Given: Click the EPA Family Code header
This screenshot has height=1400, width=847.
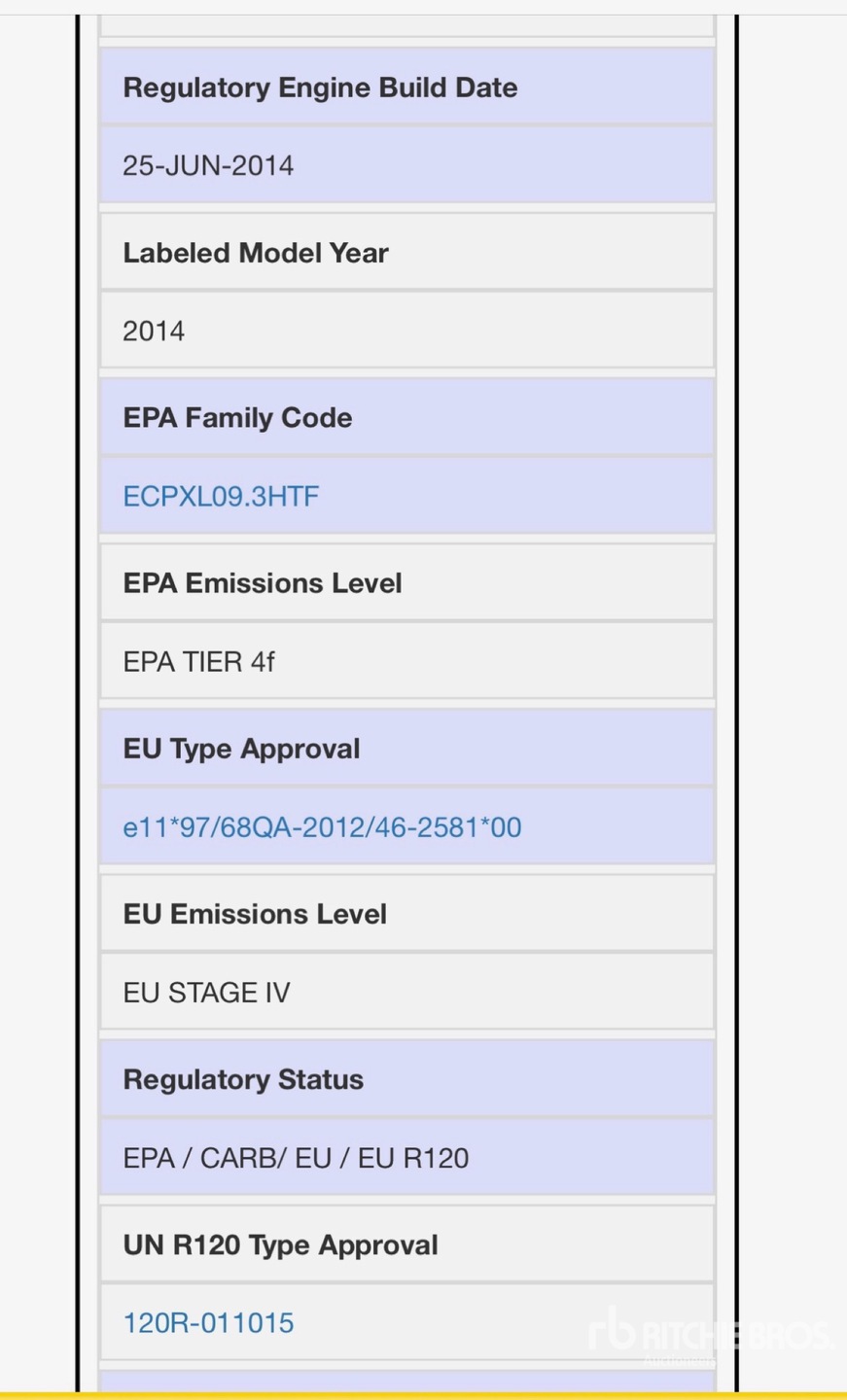Looking at the screenshot, I should (x=237, y=418).
